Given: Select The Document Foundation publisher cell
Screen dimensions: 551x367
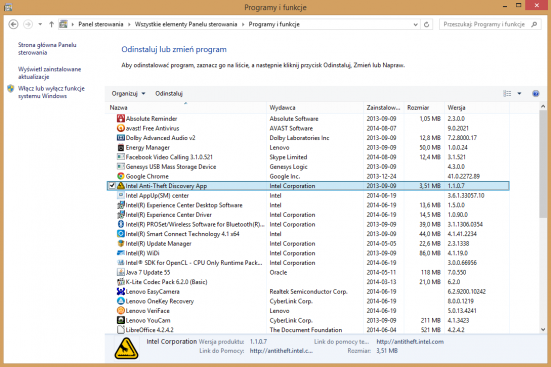Looking at the screenshot, I should 306,330.
